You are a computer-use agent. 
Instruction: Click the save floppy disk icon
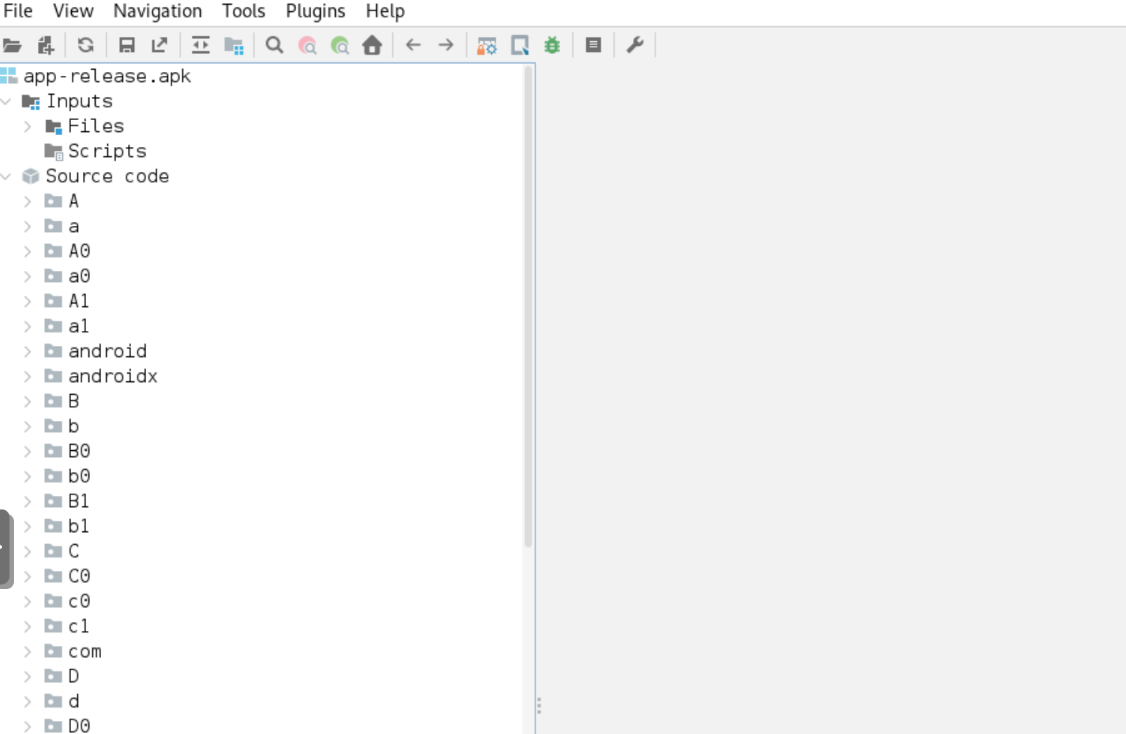pos(127,45)
